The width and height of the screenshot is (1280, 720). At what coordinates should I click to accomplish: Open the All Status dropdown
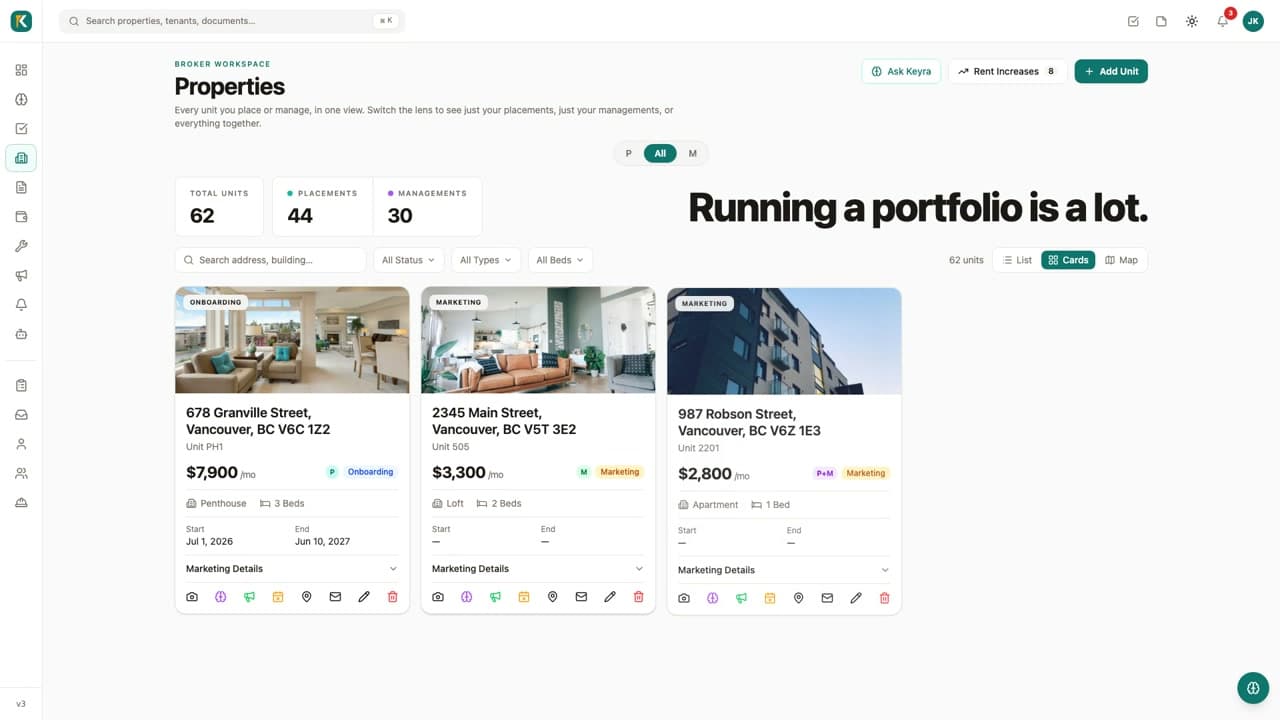(408, 260)
